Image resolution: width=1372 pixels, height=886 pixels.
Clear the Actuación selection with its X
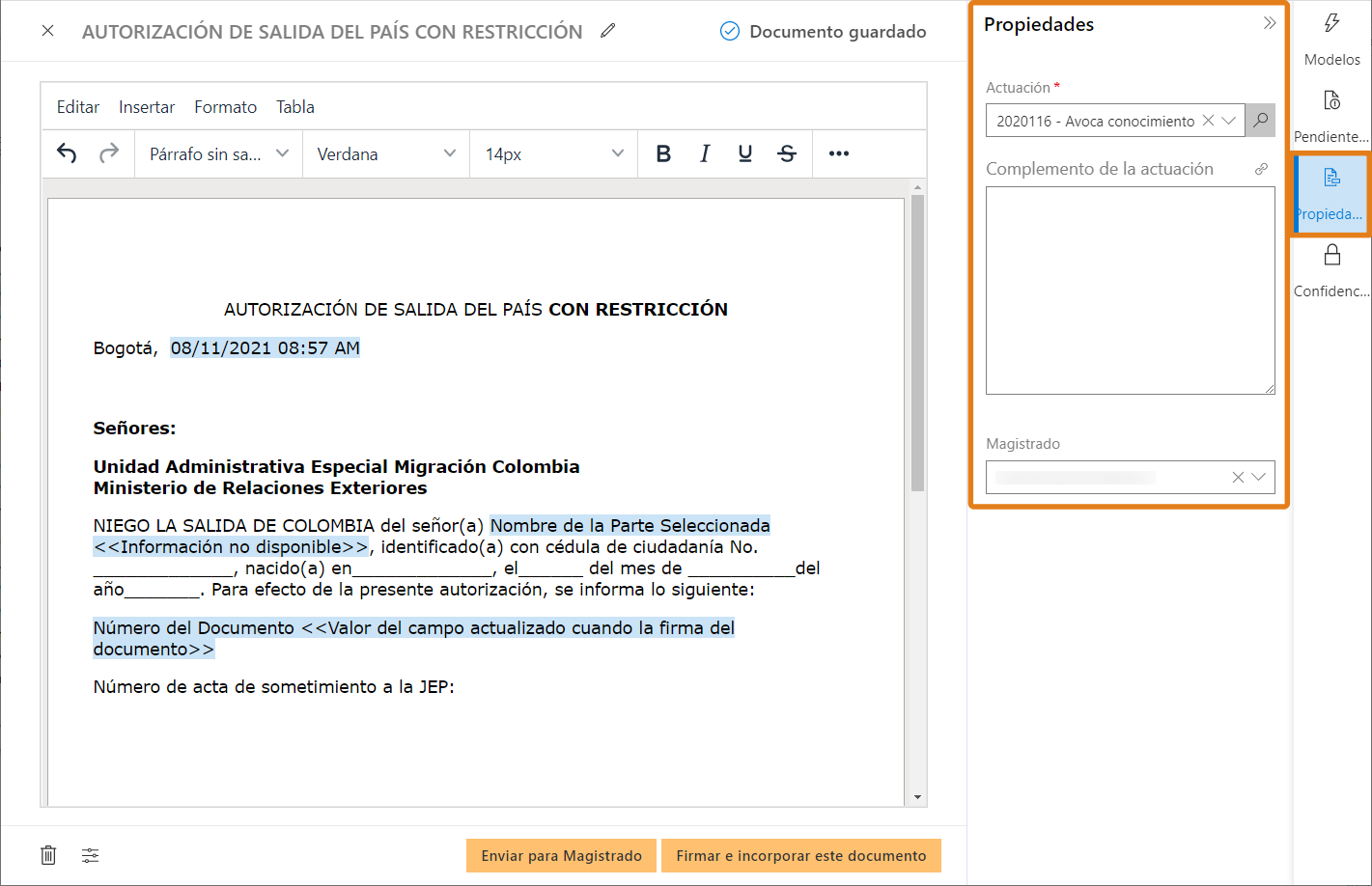point(1208,121)
